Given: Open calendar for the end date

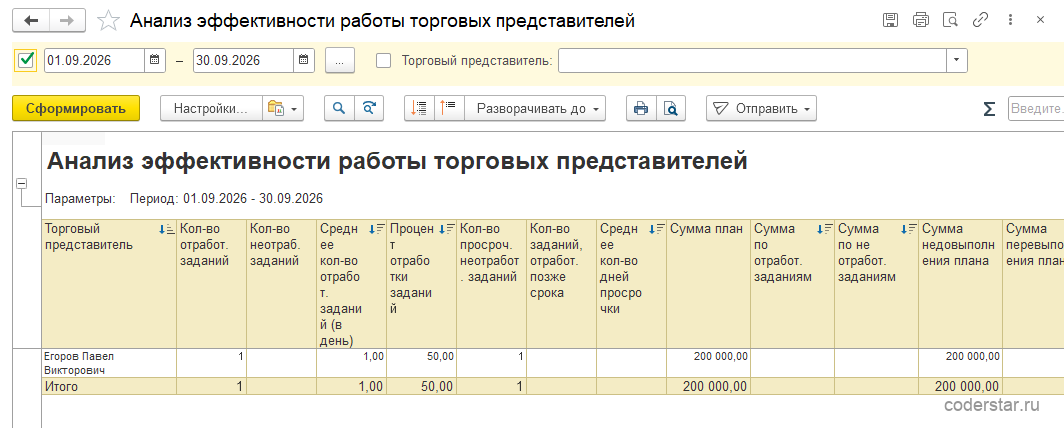Looking at the screenshot, I should tap(304, 60).
